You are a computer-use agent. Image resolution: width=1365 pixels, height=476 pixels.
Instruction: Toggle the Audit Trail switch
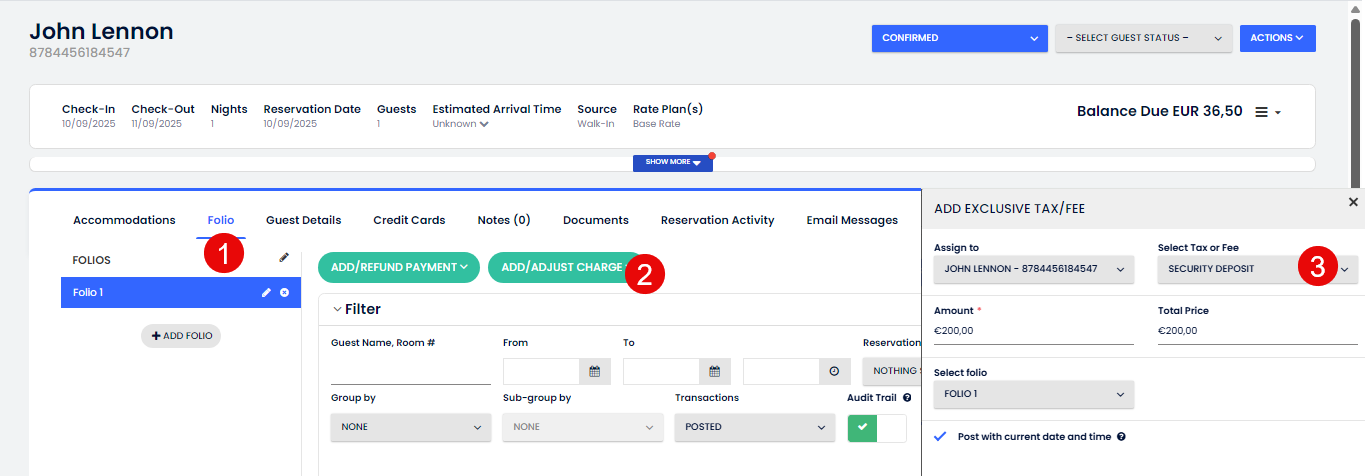pyautogui.click(x=876, y=428)
